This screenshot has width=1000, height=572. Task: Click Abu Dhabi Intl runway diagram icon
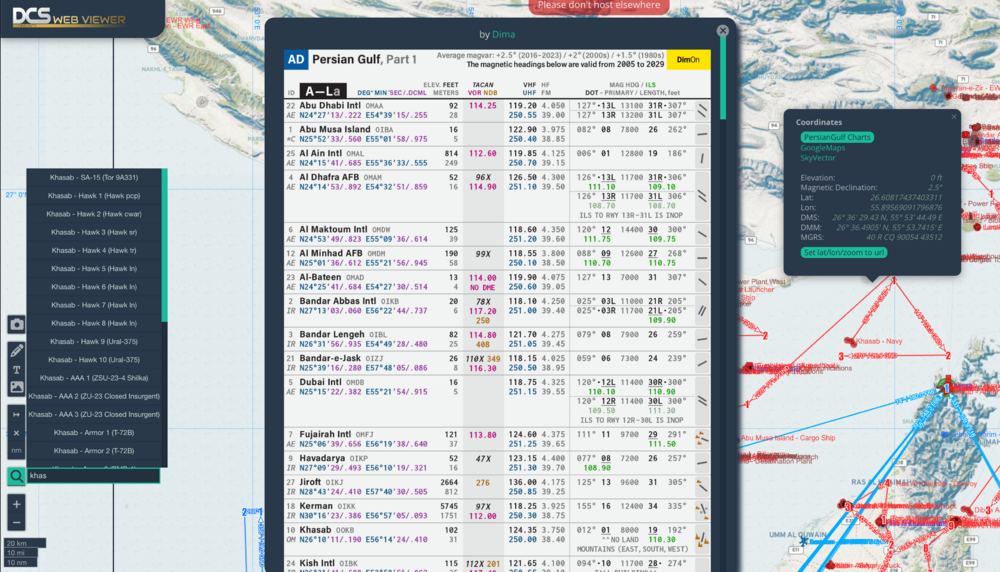click(702, 111)
